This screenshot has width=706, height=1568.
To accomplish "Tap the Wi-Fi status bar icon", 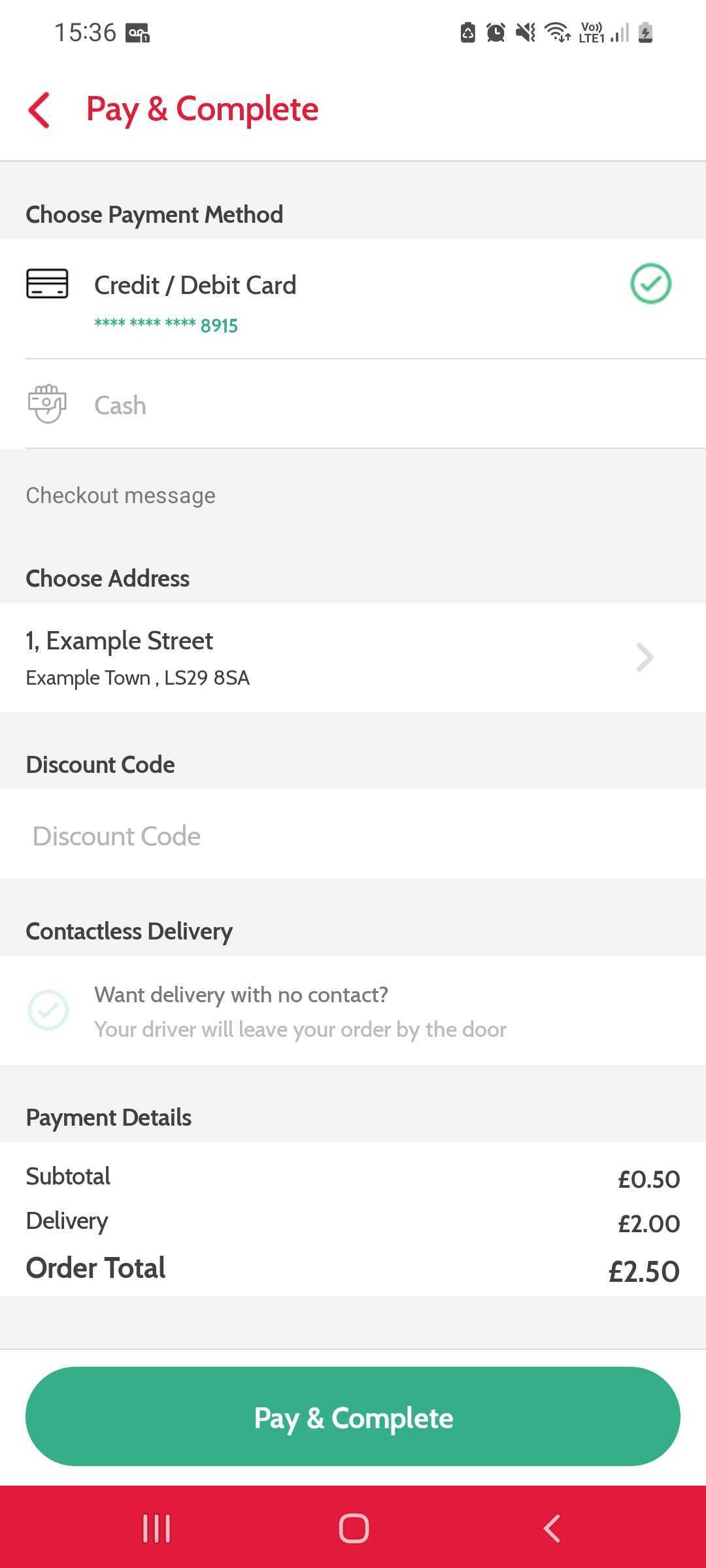I will tap(558, 32).
